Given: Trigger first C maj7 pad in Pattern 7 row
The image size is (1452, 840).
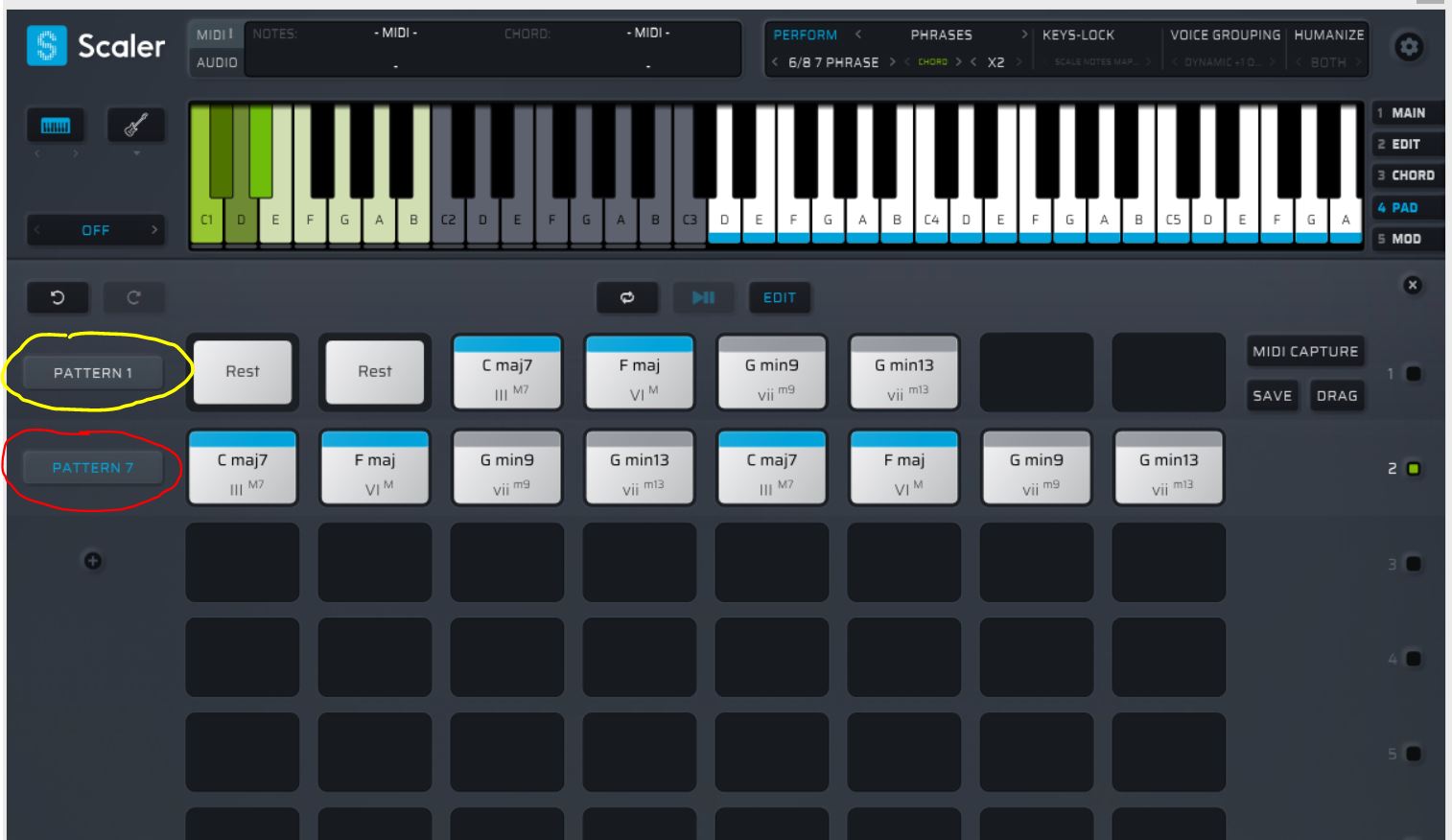Looking at the screenshot, I should coord(243,467).
